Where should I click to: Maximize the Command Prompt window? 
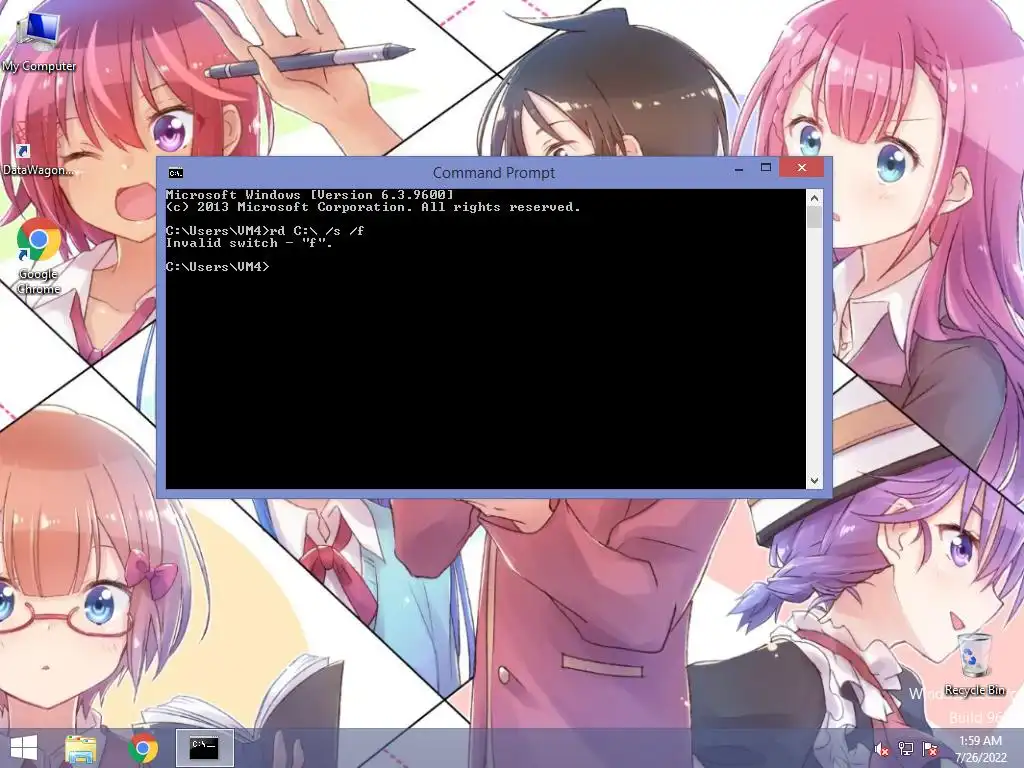(766, 168)
